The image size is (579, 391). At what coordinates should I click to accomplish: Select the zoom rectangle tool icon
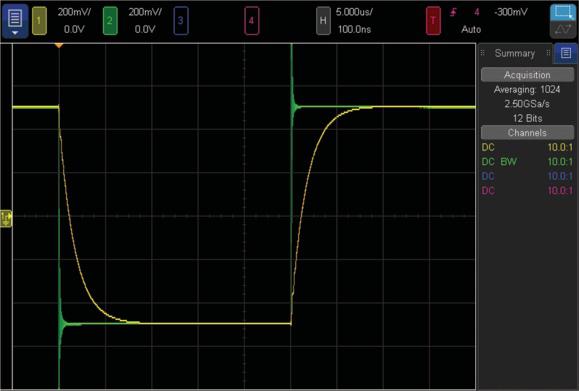(563, 12)
